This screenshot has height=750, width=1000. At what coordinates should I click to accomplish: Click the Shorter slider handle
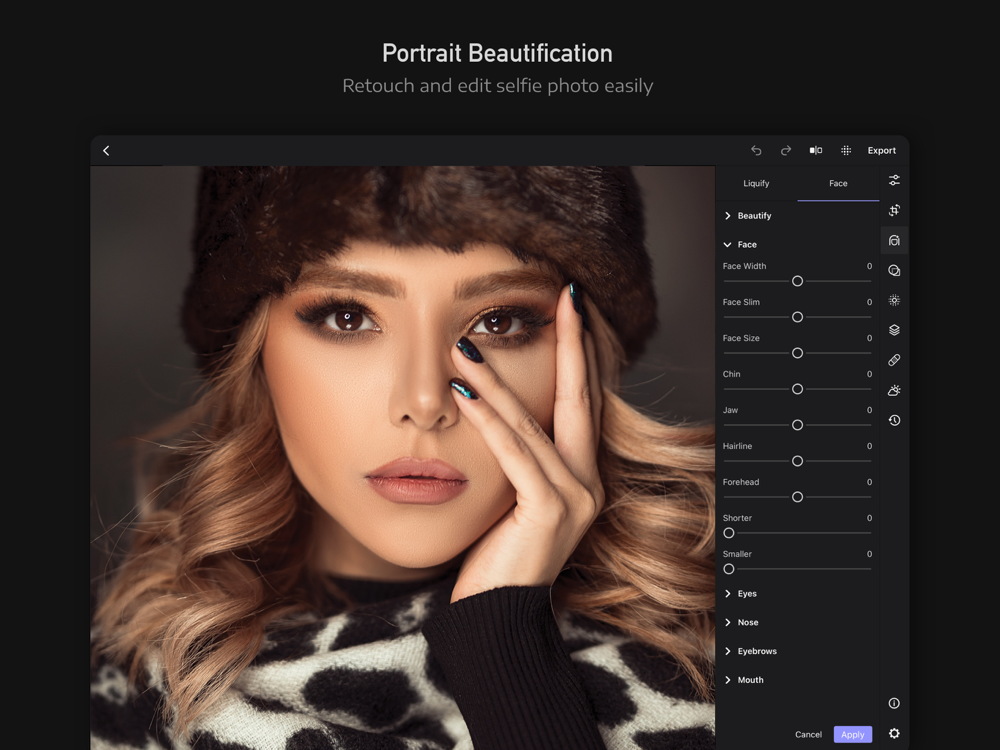(x=729, y=533)
